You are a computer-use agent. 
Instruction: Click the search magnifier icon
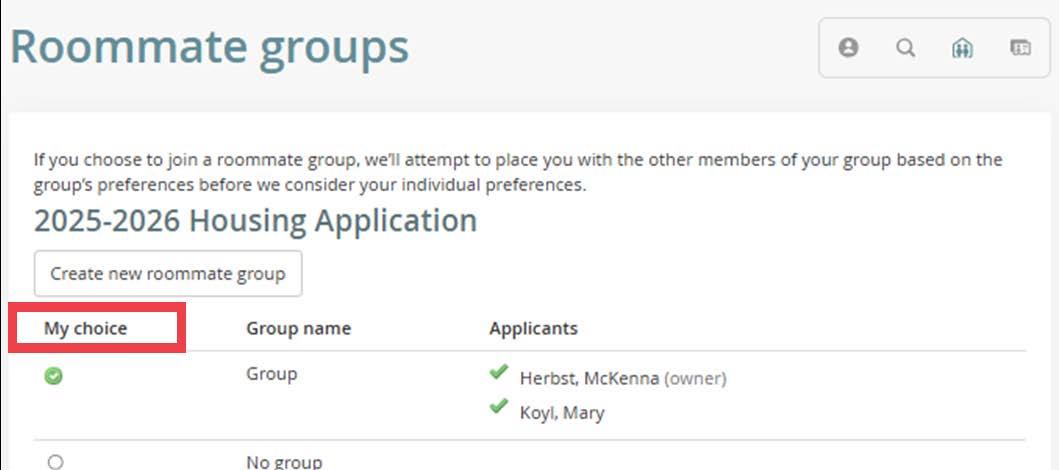coord(905,47)
